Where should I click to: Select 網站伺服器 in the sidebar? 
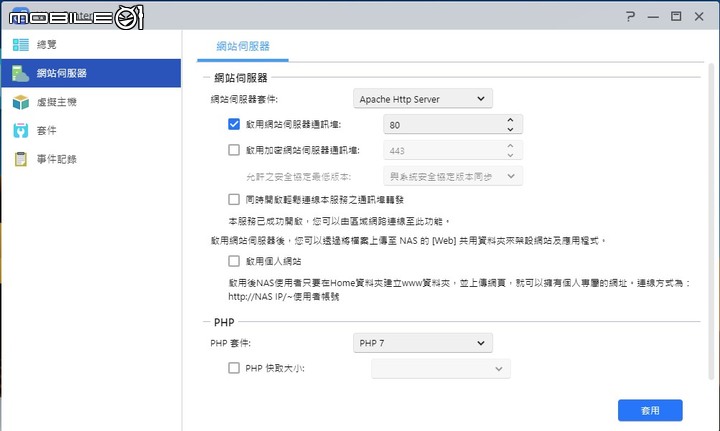[91, 73]
